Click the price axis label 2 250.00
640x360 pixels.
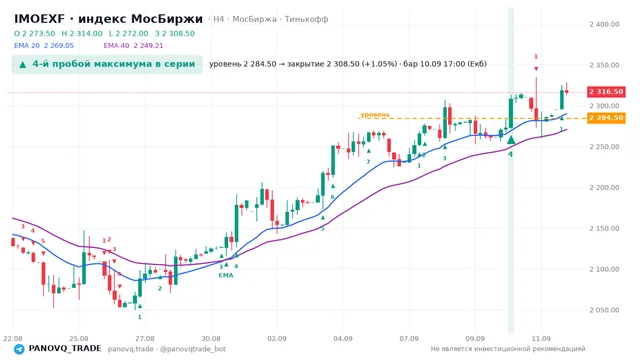coord(604,147)
